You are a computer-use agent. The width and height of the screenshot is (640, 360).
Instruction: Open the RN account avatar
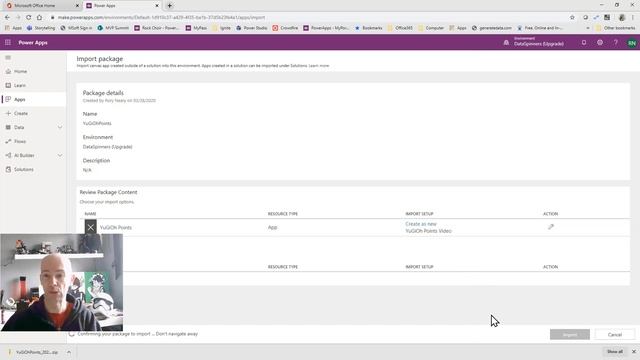(631, 43)
